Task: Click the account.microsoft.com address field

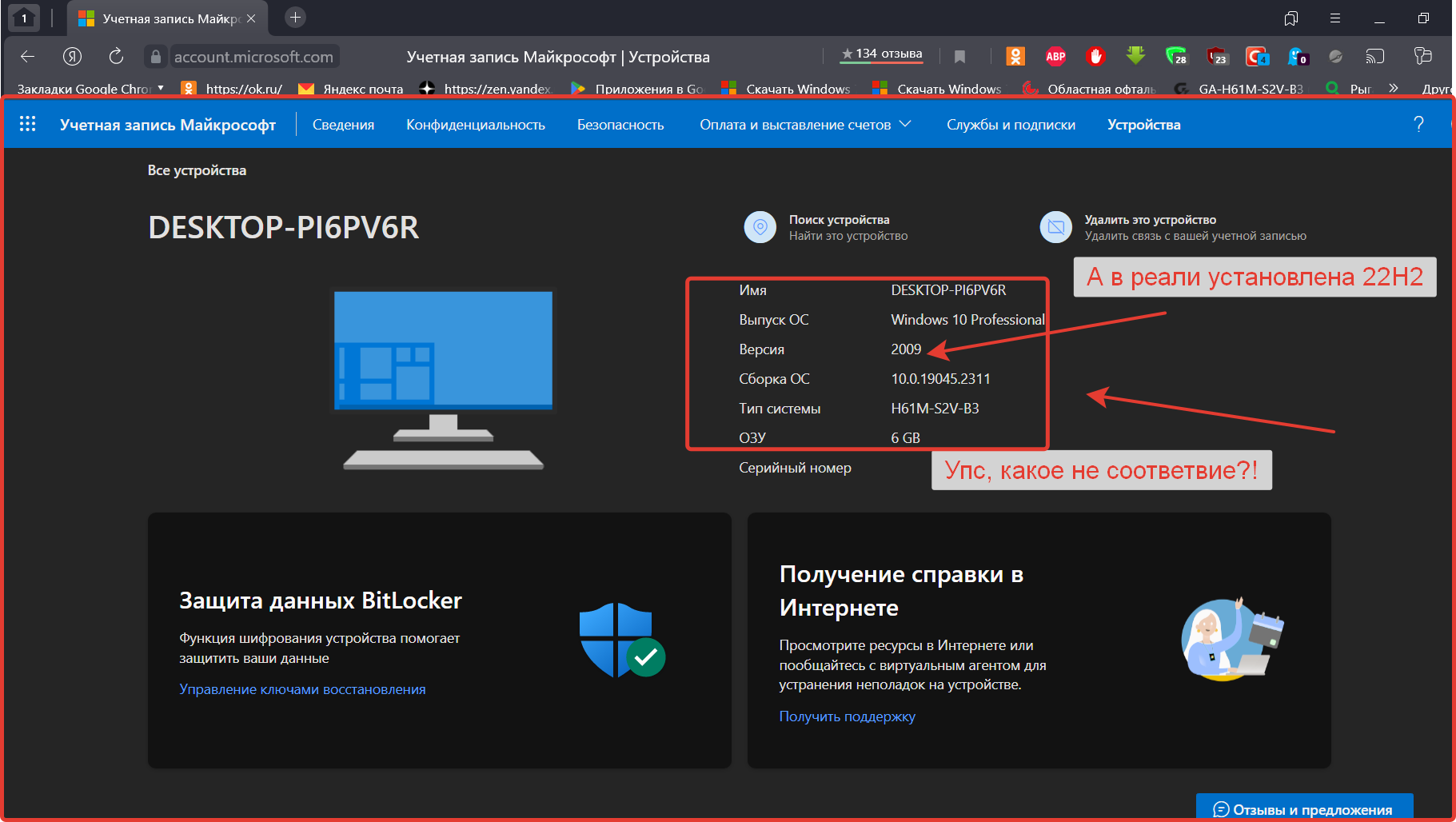Action: 253,57
